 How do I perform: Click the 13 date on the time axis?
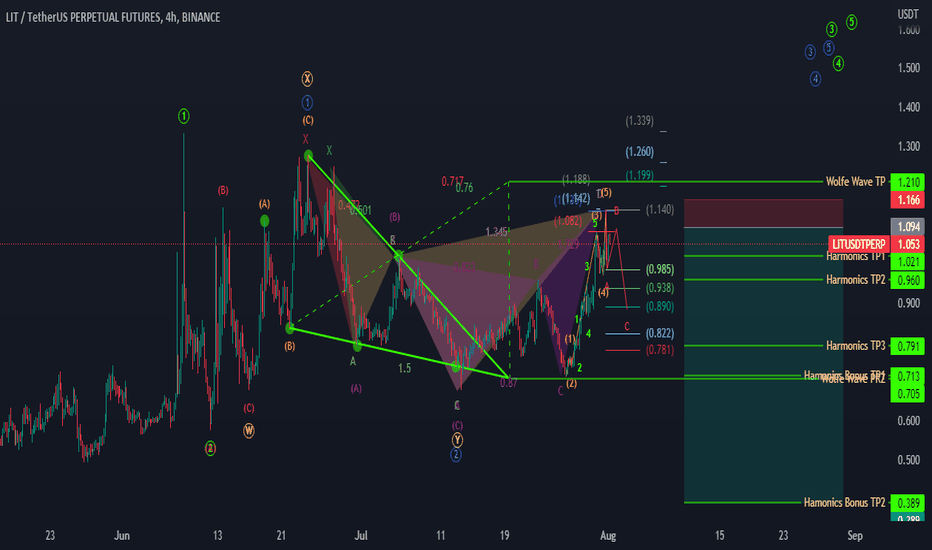pyautogui.click(x=218, y=536)
